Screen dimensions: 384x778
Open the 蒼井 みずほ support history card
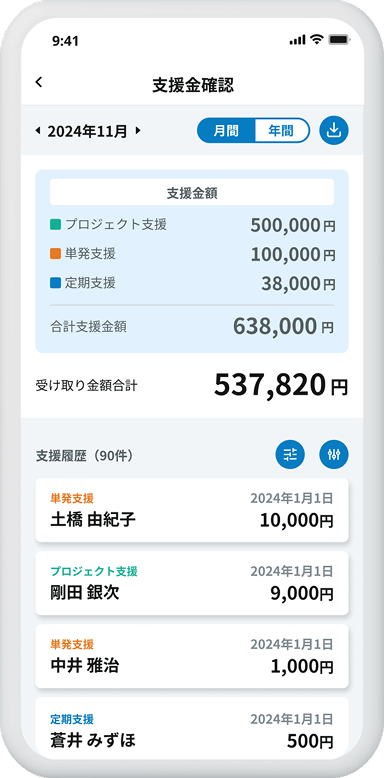click(192, 728)
